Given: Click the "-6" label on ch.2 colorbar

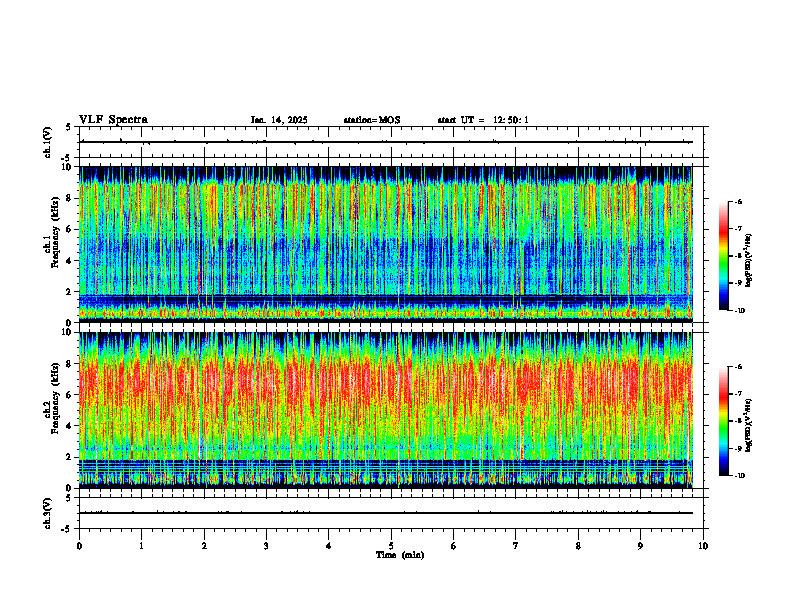Looking at the screenshot, I should 738,367.
